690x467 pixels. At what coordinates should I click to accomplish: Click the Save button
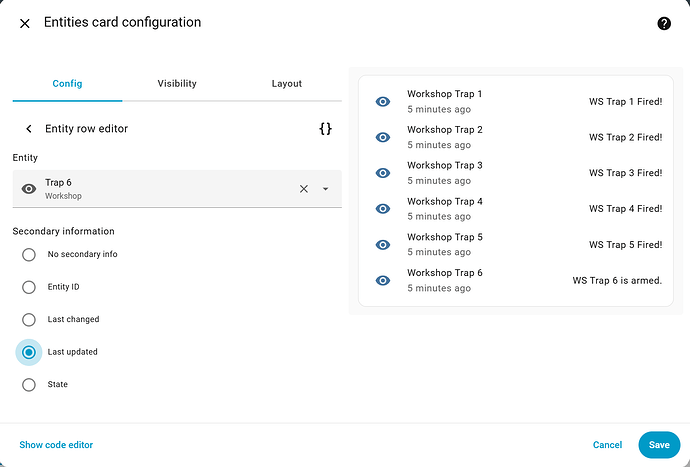click(x=658, y=445)
